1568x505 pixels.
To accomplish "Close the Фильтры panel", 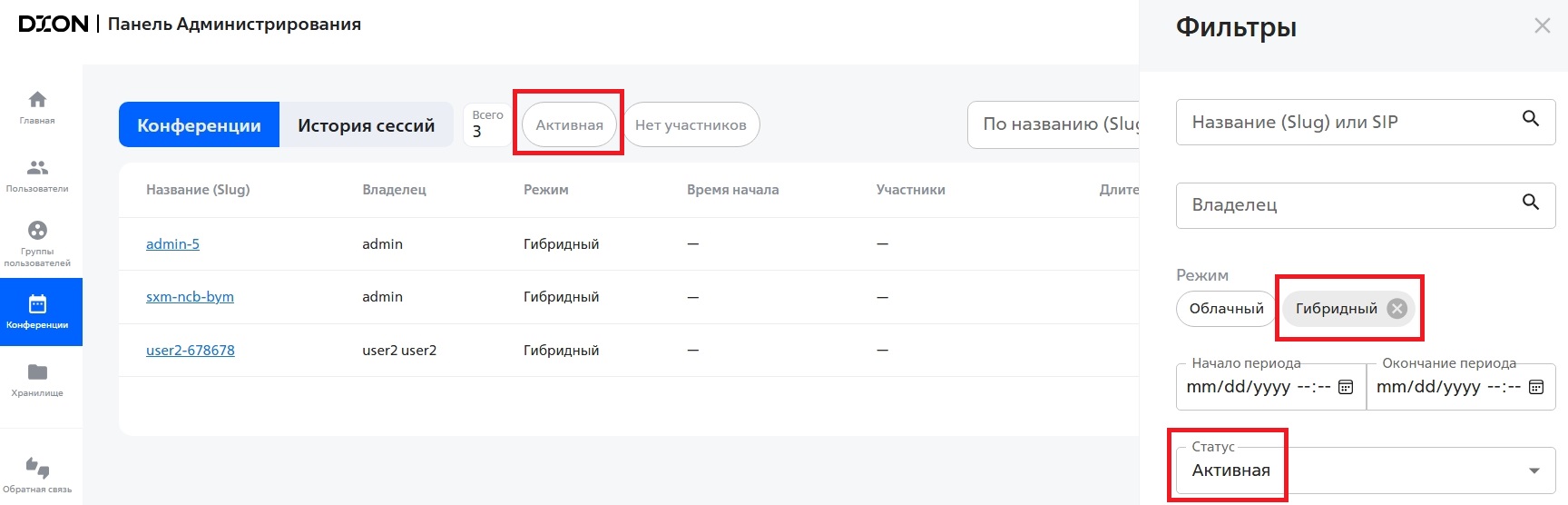I will [x=1542, y=26].
